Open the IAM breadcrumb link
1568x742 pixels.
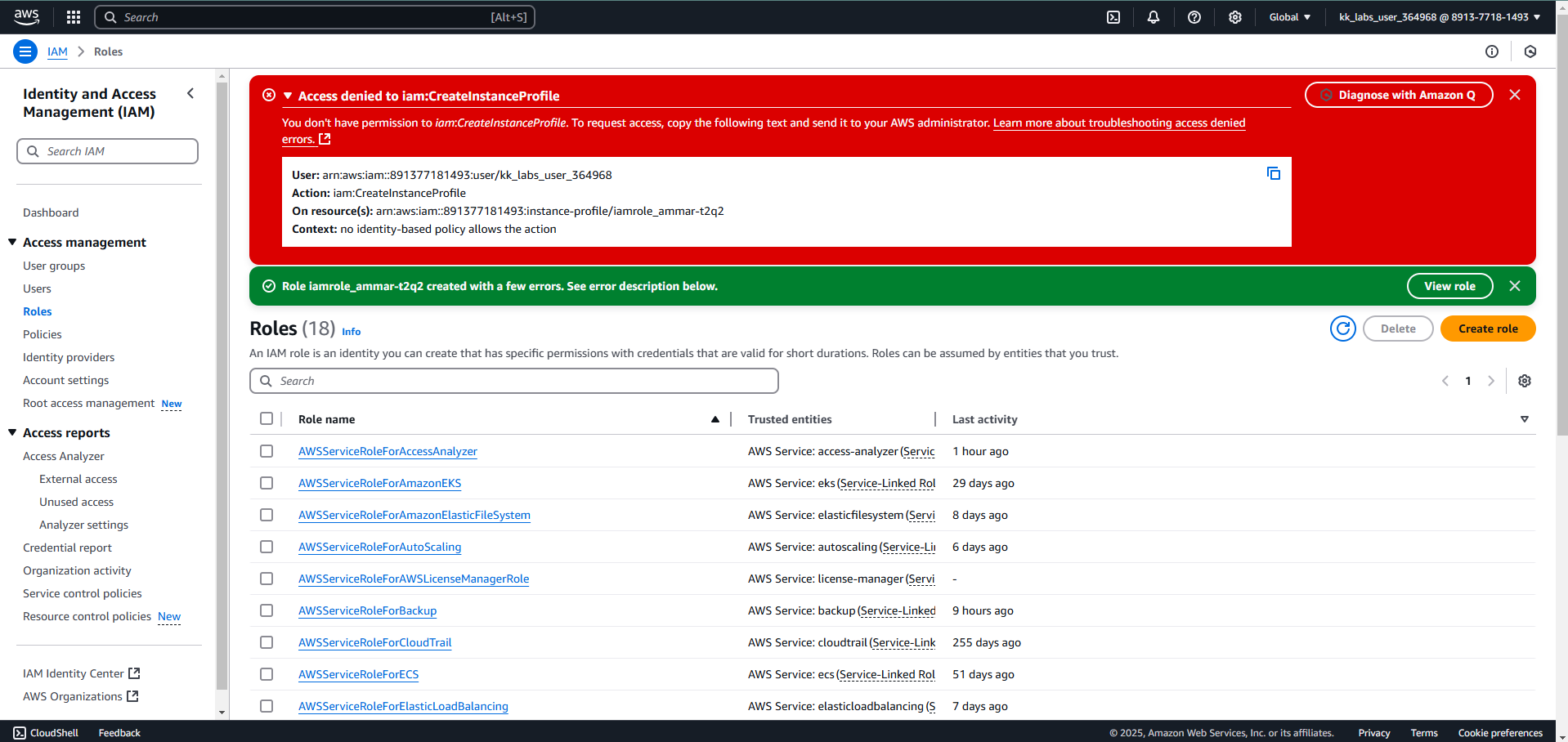point(57,51)
